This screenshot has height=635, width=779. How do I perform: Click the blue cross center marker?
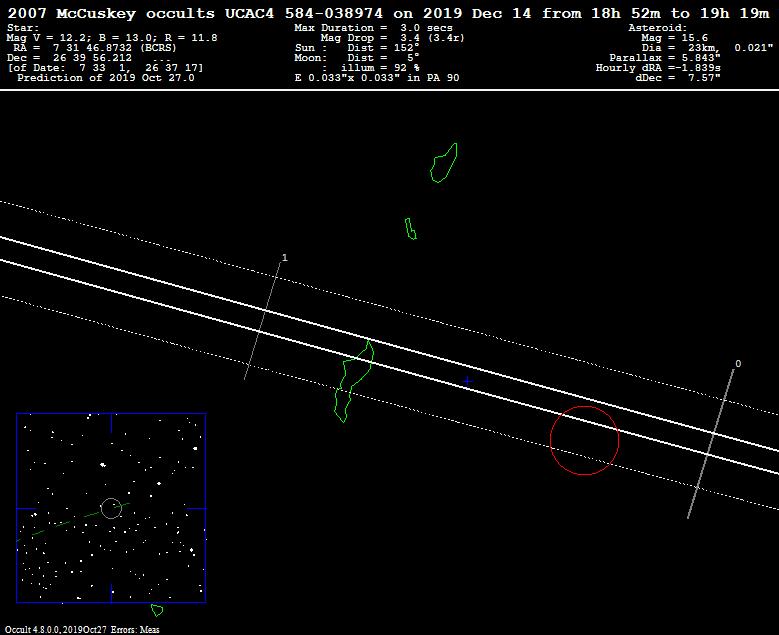[467, 381]
